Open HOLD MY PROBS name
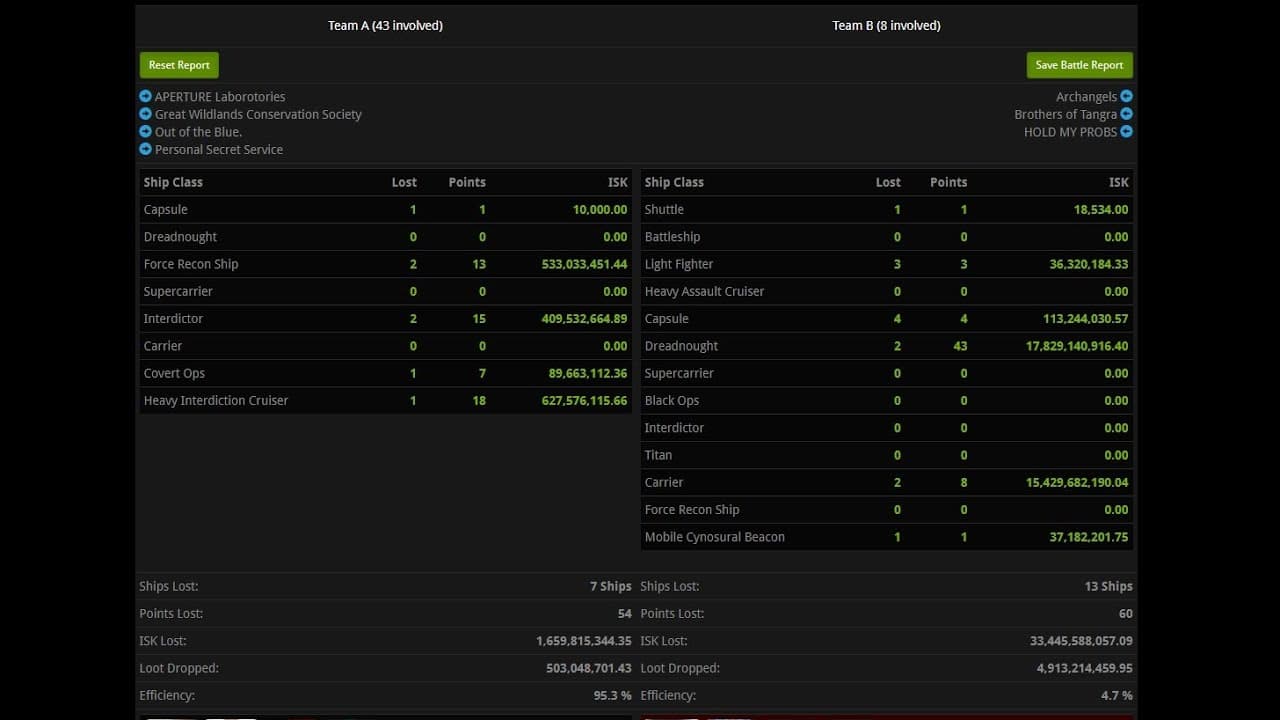The image size is (1280, 720). [1070, 132]
